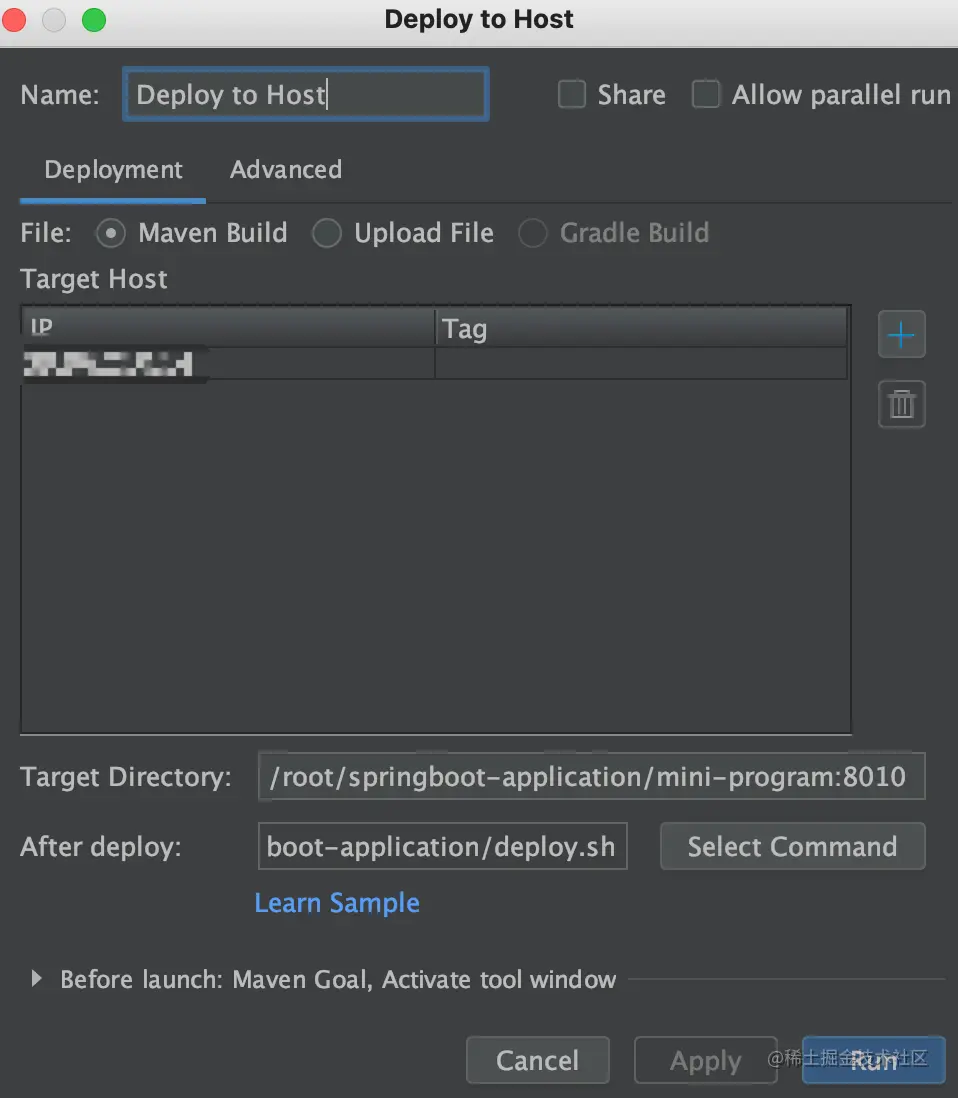Click inside the Name text field

pos(305,94)
